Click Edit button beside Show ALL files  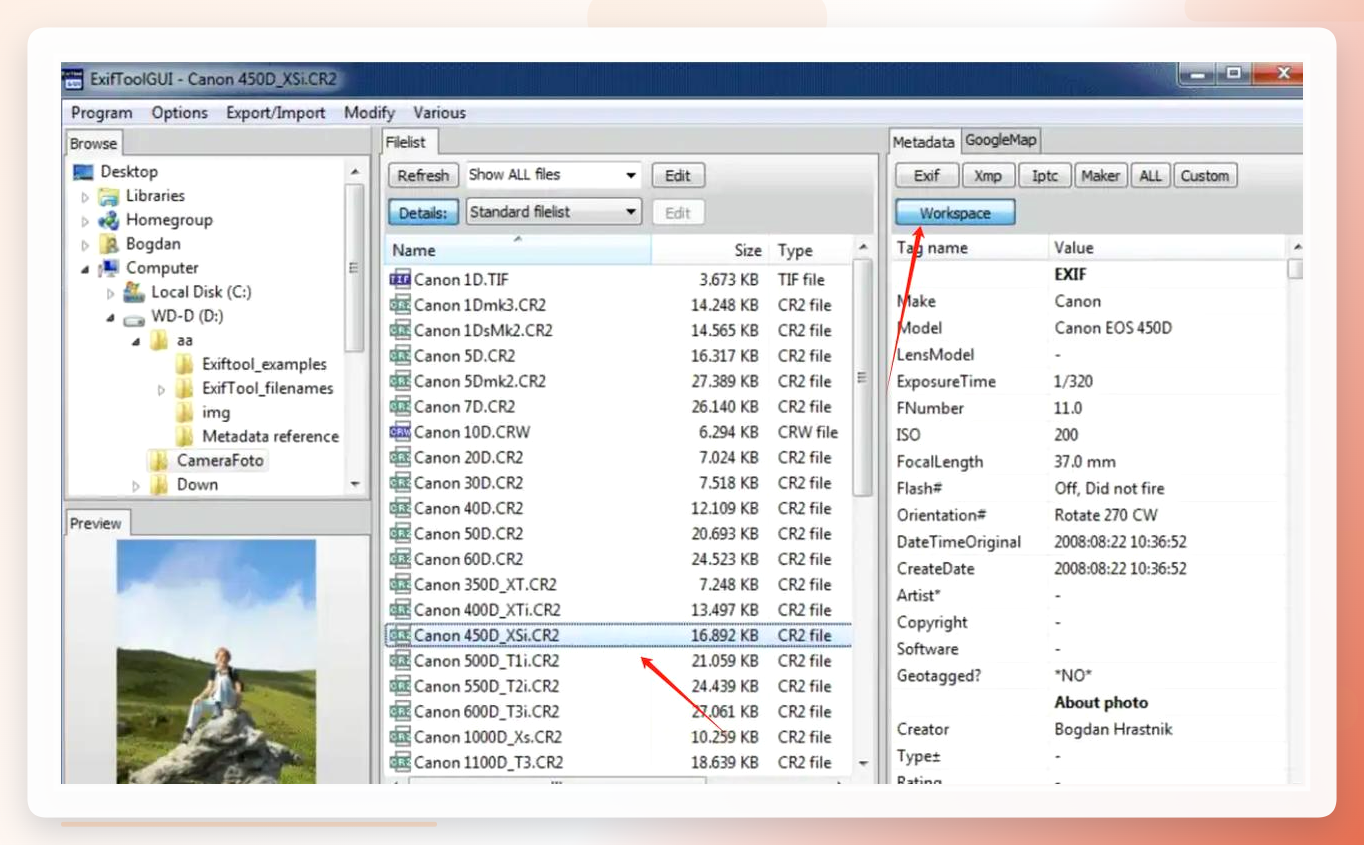click(678, 176)
